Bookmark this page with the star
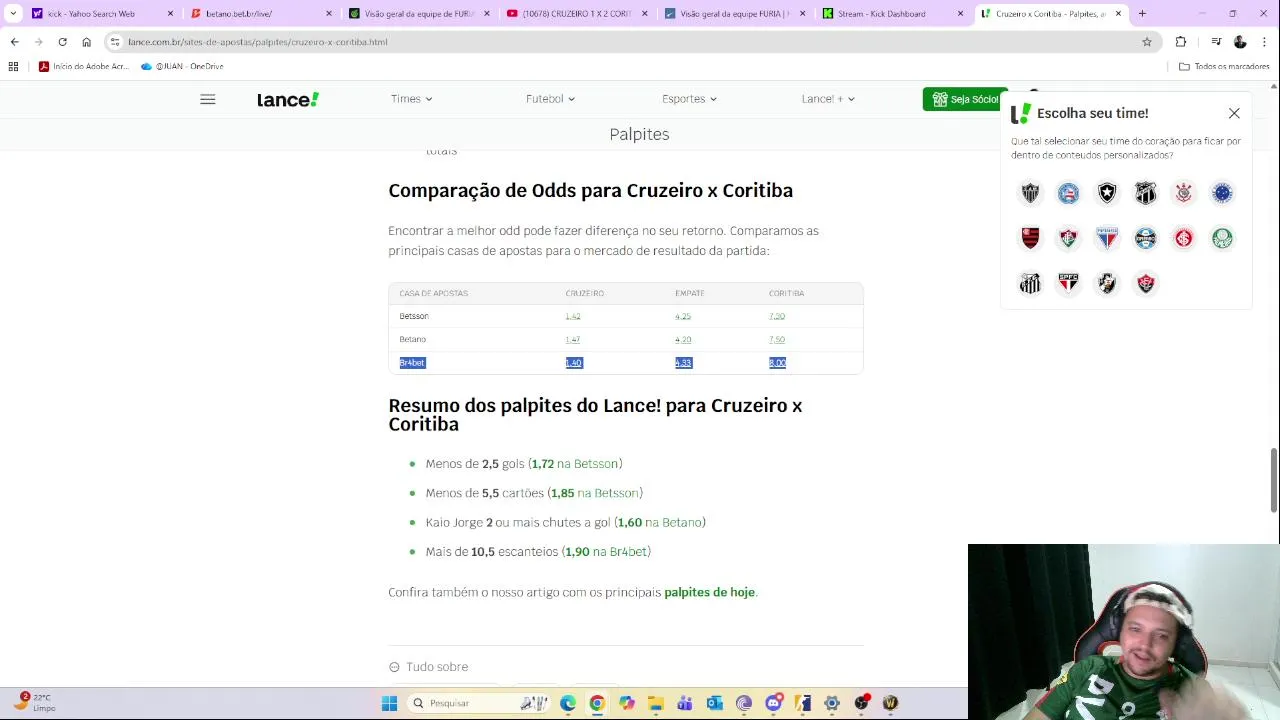This screenshot has height=720, width=1280. [1147, 42]
